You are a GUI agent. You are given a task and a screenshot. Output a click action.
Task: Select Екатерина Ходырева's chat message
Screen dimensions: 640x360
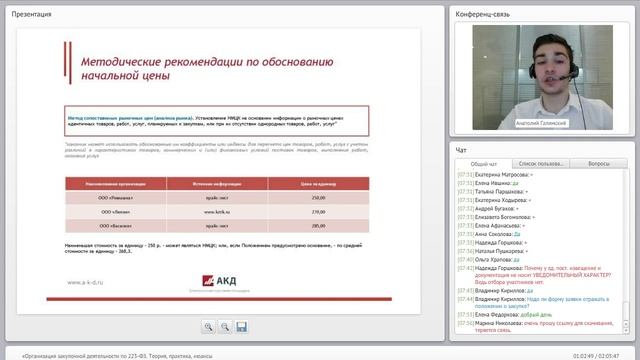[x=494, y=200]
